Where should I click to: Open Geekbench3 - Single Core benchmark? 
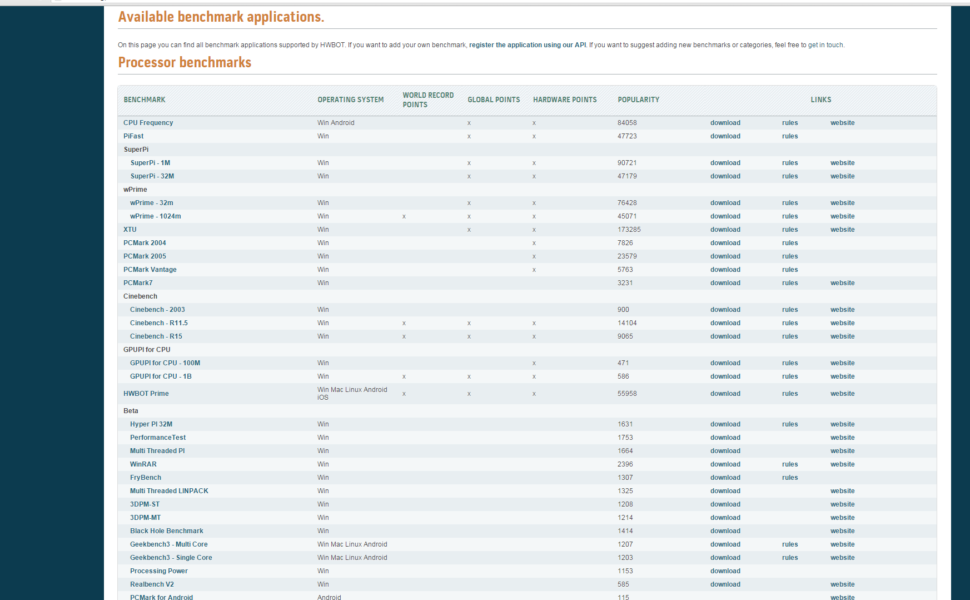coord(171,558)
